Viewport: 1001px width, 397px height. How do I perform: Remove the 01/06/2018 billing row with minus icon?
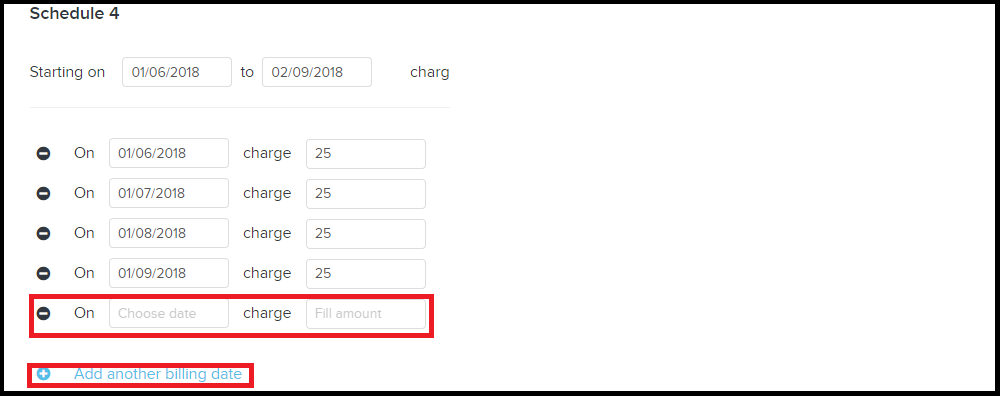[43, 154]
